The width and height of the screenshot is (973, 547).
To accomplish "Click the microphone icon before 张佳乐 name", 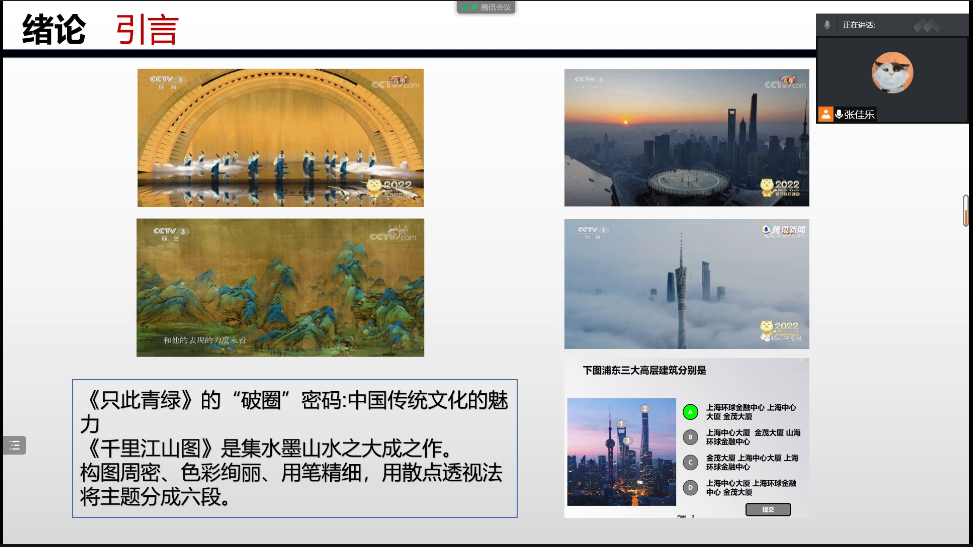I will tap(839, 114).
